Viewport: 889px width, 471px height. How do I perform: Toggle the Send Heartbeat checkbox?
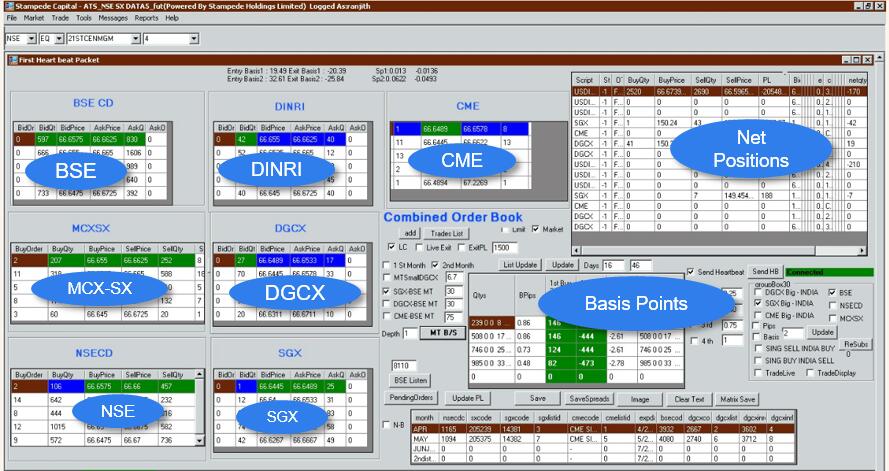(691, 272)
